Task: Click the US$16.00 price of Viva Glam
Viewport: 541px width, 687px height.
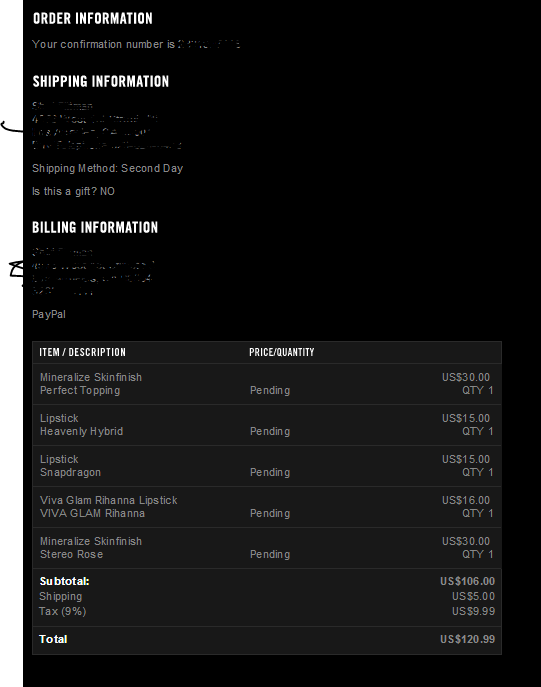Action: [466, 500]
